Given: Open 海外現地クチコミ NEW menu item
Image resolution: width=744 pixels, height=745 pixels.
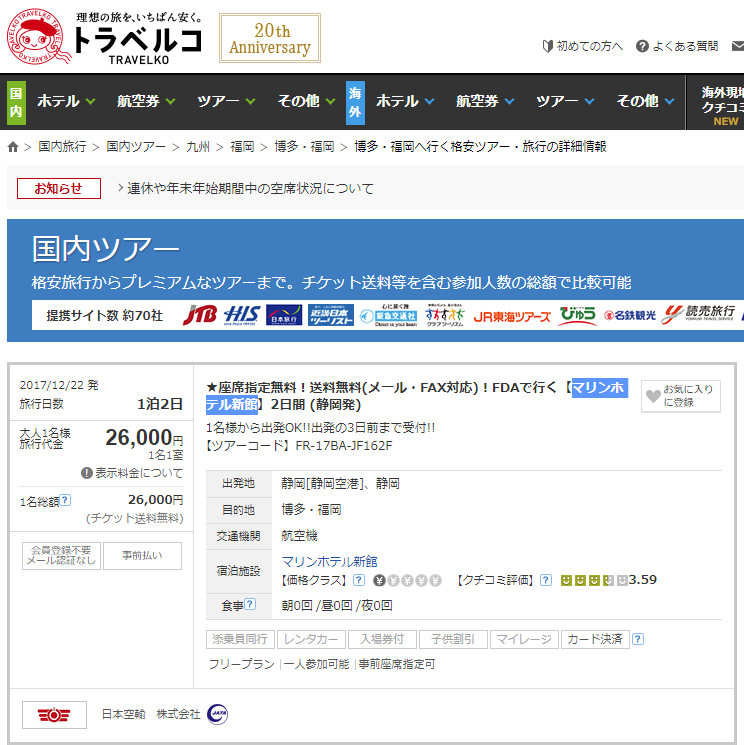Looking at the screenshot, I should [x=719, y=101].
